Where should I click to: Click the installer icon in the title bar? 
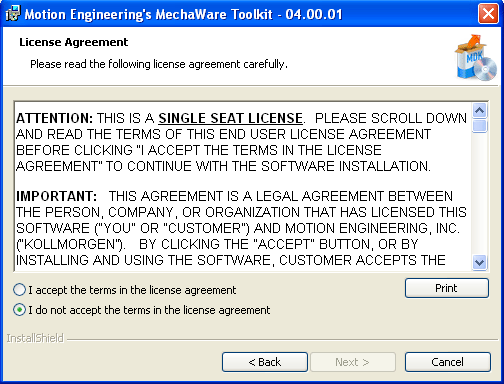(x=13, y=14)
